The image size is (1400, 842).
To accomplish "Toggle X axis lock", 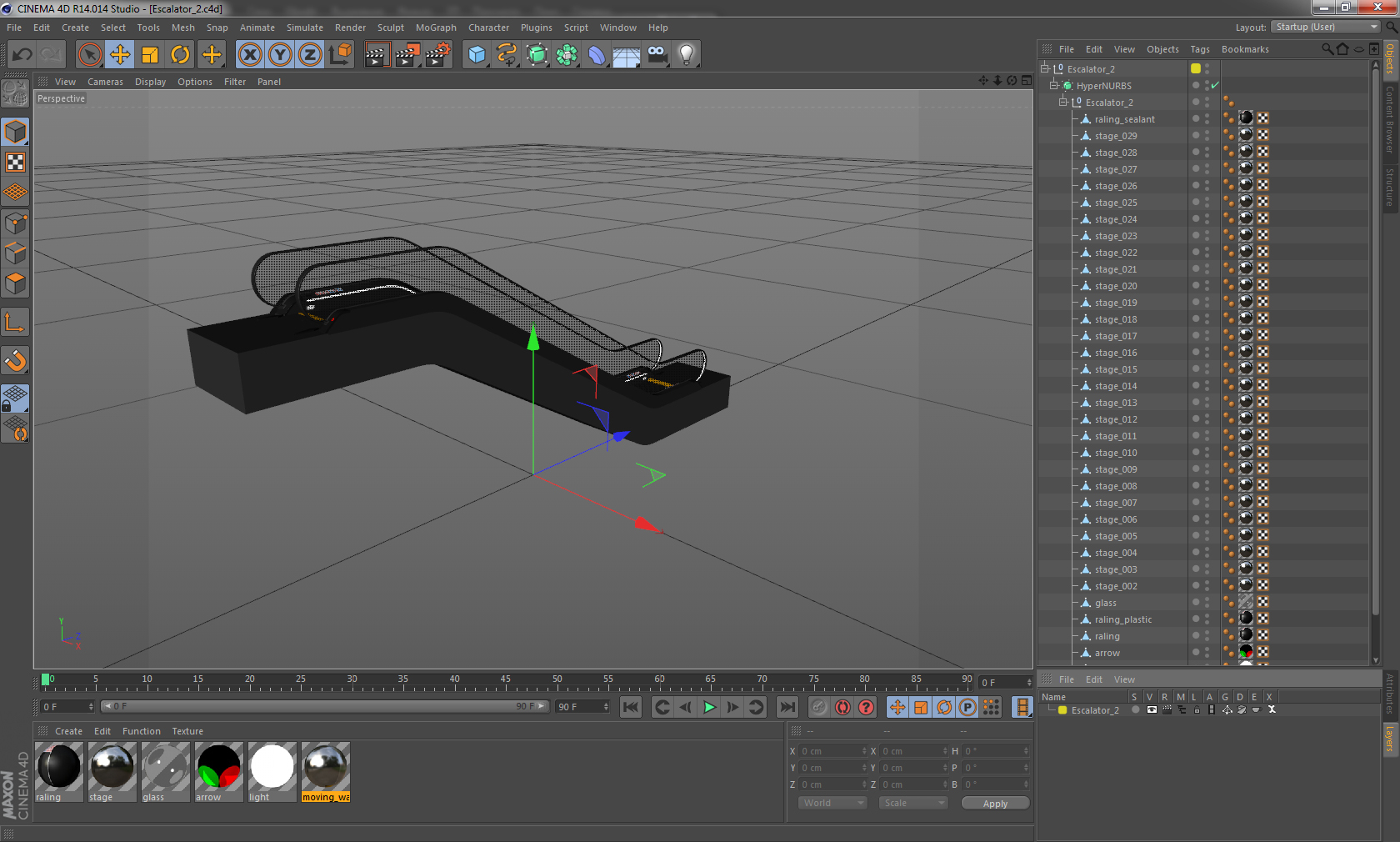I will pyautogui.click(x=250, y=55).
